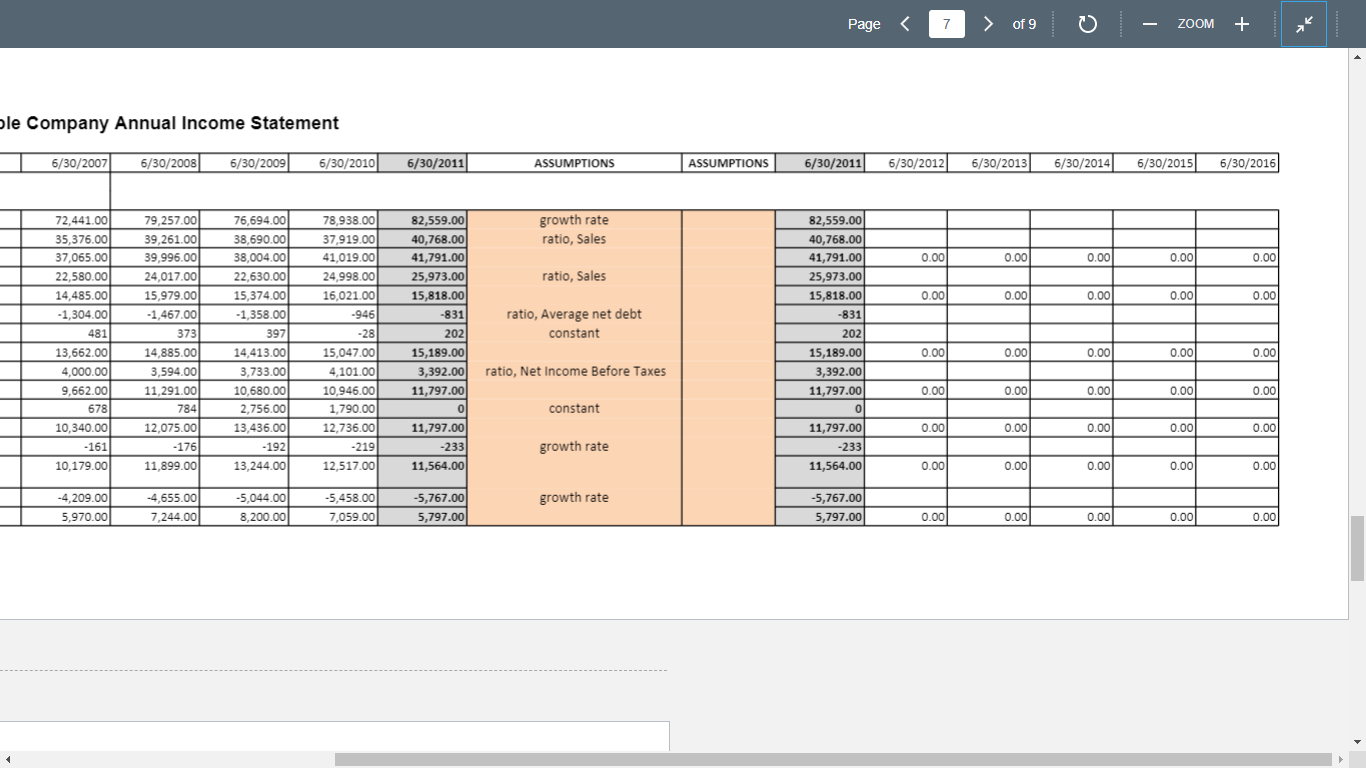Click the 'ratio, Average net debt' assumption
The image size is (1366, 768).
574,314
